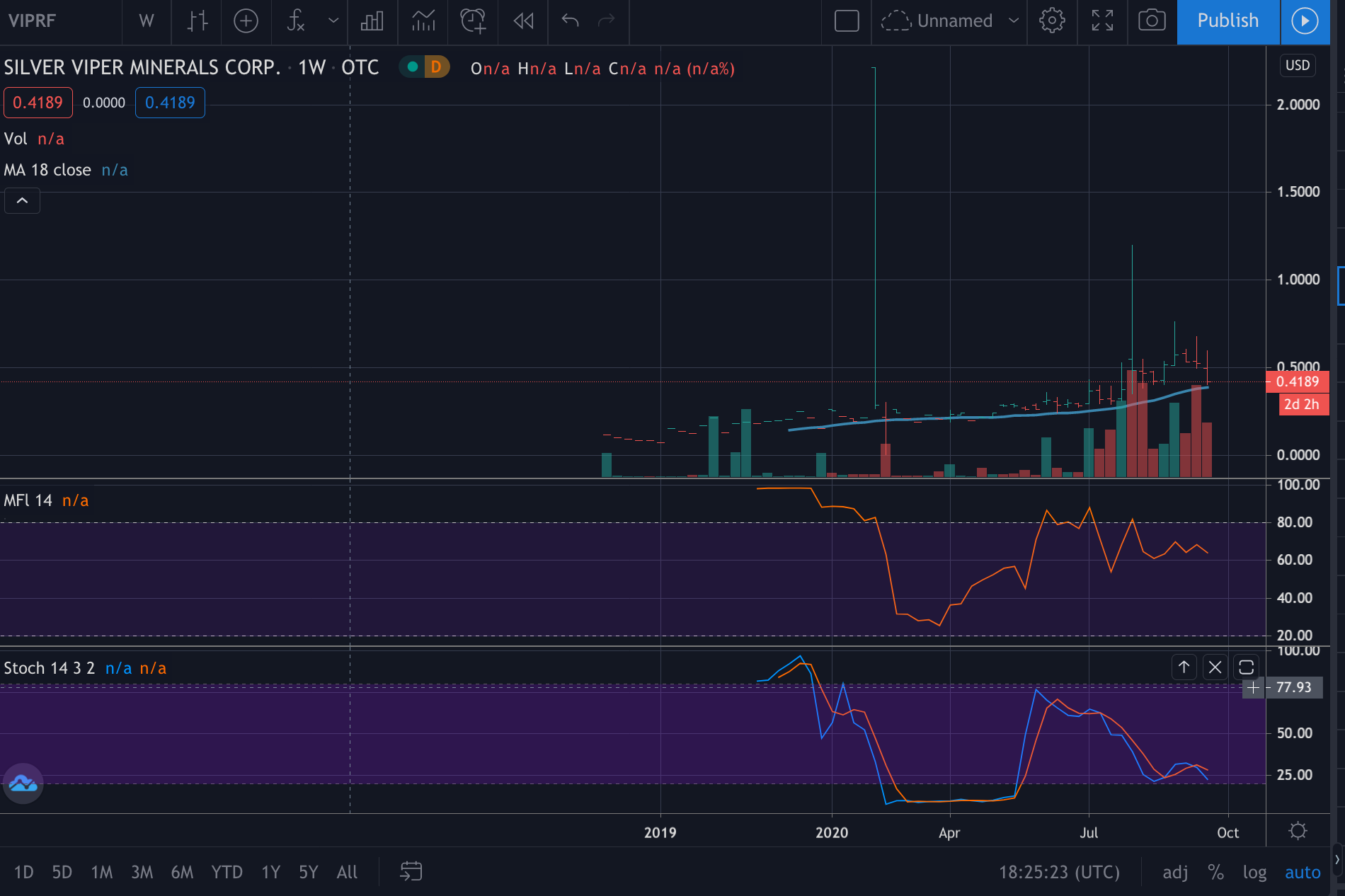
Task: Start bar replay with rewind icon
Action: pyautogui.click(x=523, y=21)
